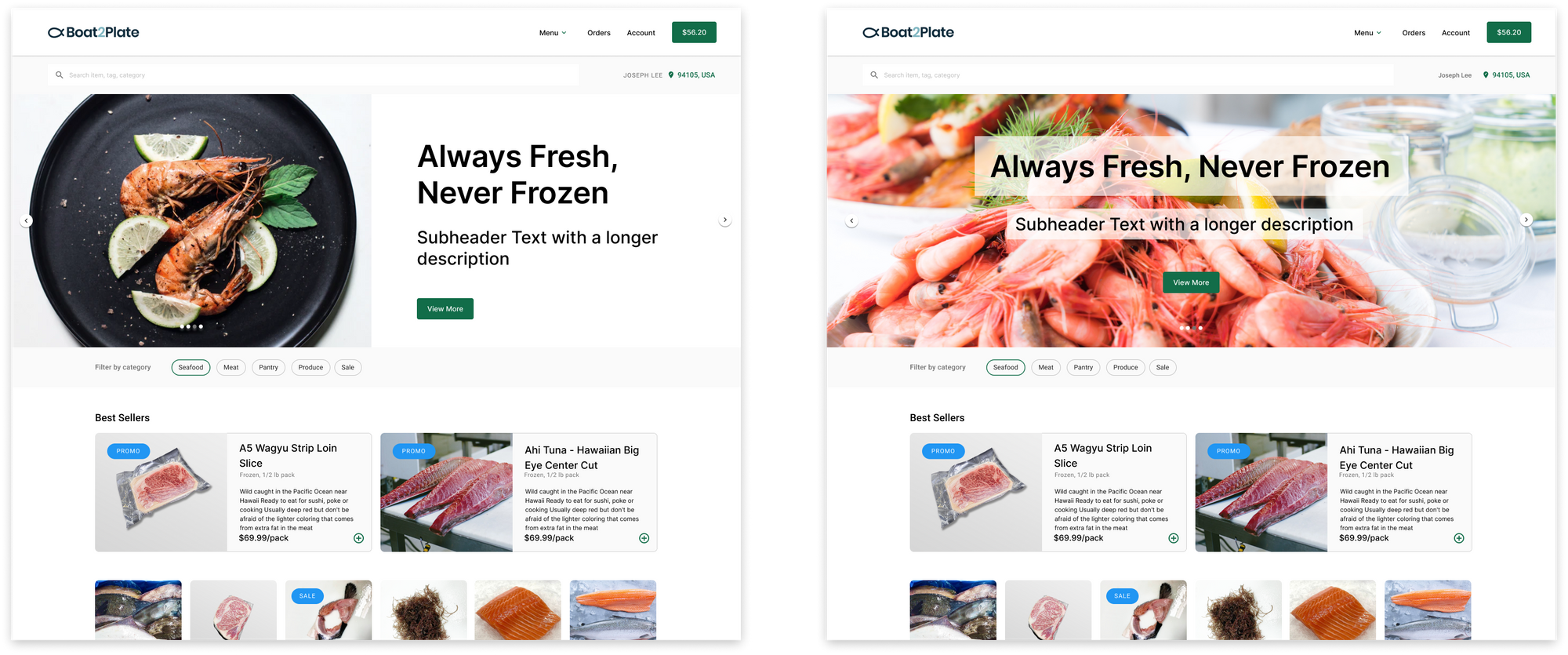Toggle the Seafood category filter in left mockup
The height and width of the screenshot is (655, 1568).
click(191, 367)
